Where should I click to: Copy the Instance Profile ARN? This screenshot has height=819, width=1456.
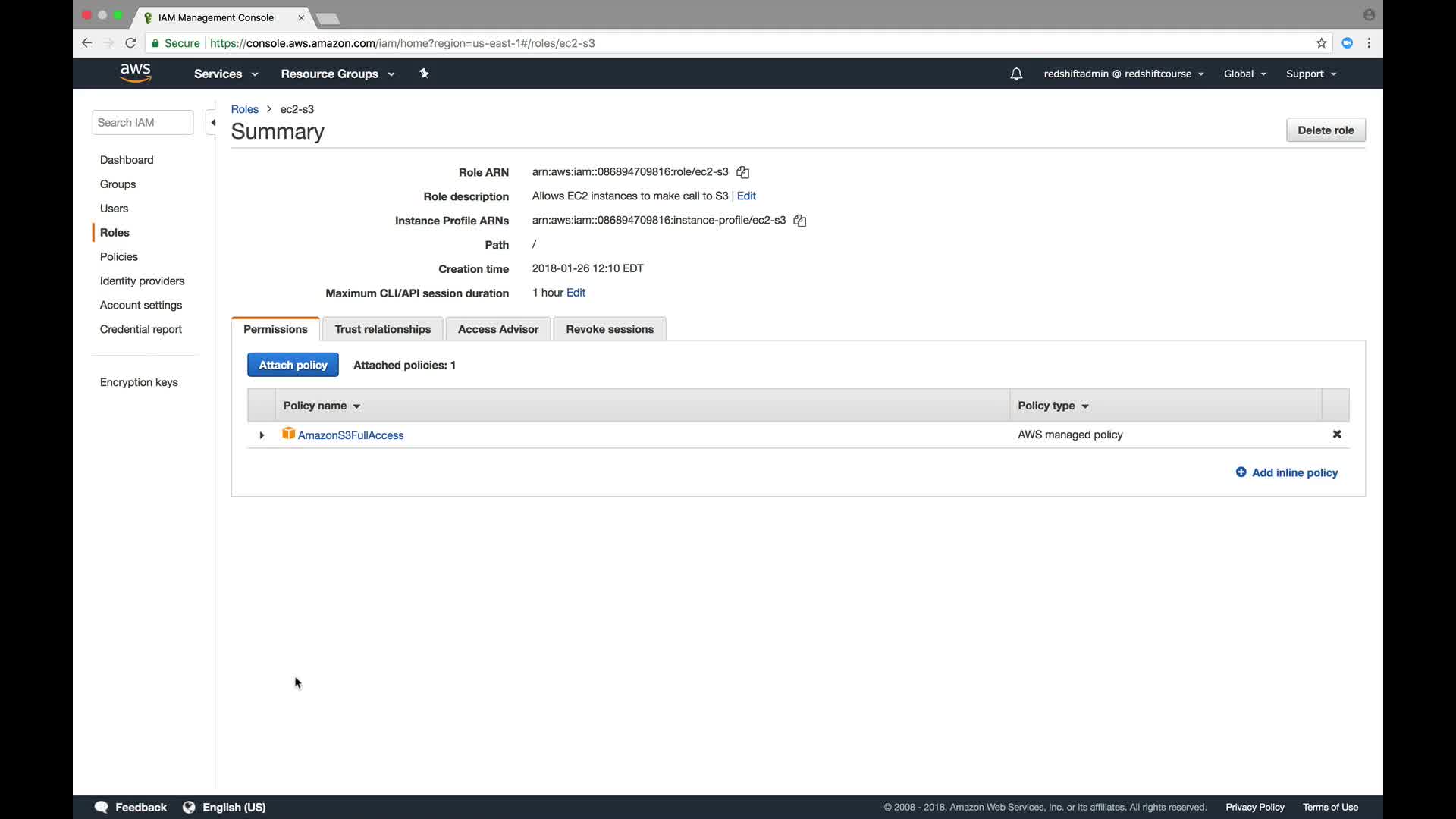pyautogui.click(x=799, y=221)
